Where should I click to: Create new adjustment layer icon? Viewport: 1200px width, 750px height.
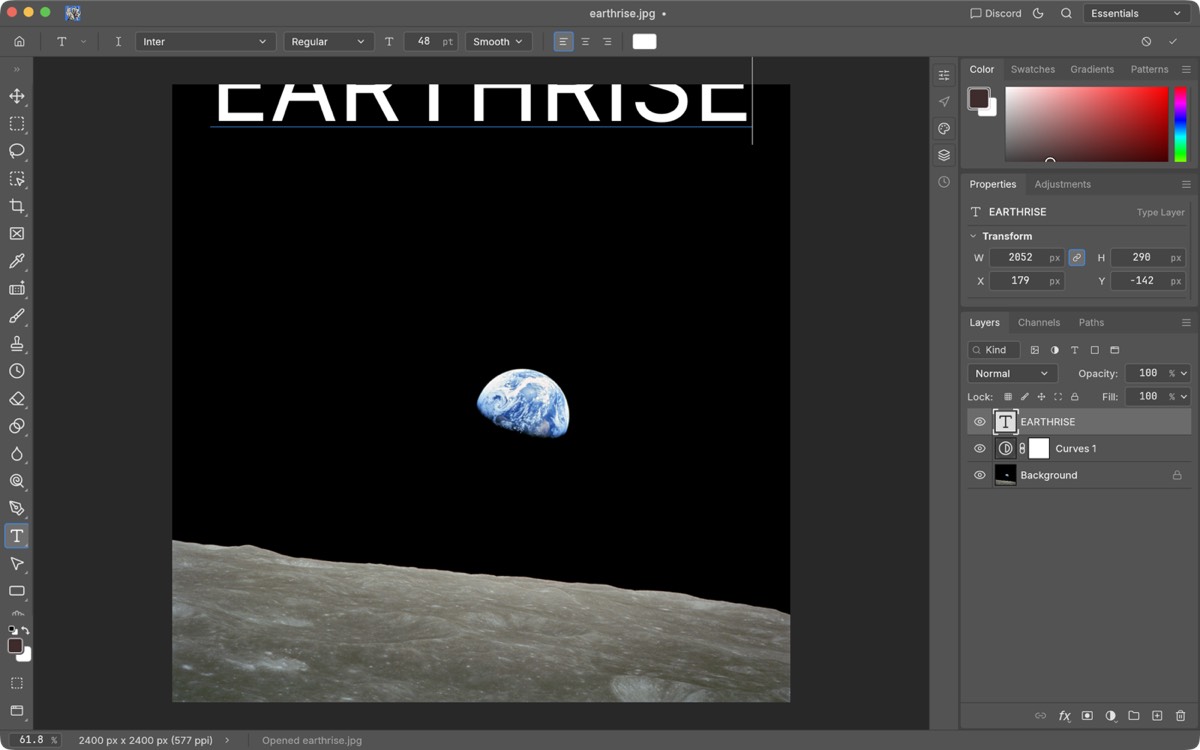click(x=1110, y=716)
